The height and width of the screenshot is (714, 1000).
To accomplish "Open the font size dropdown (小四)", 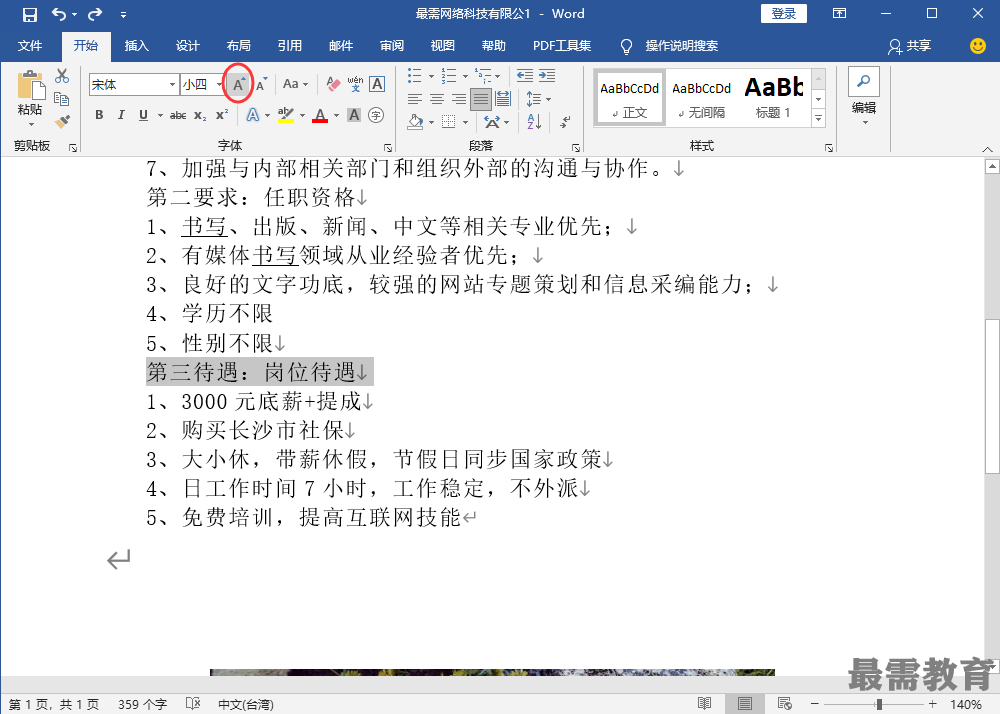I will tap(219, 84).
